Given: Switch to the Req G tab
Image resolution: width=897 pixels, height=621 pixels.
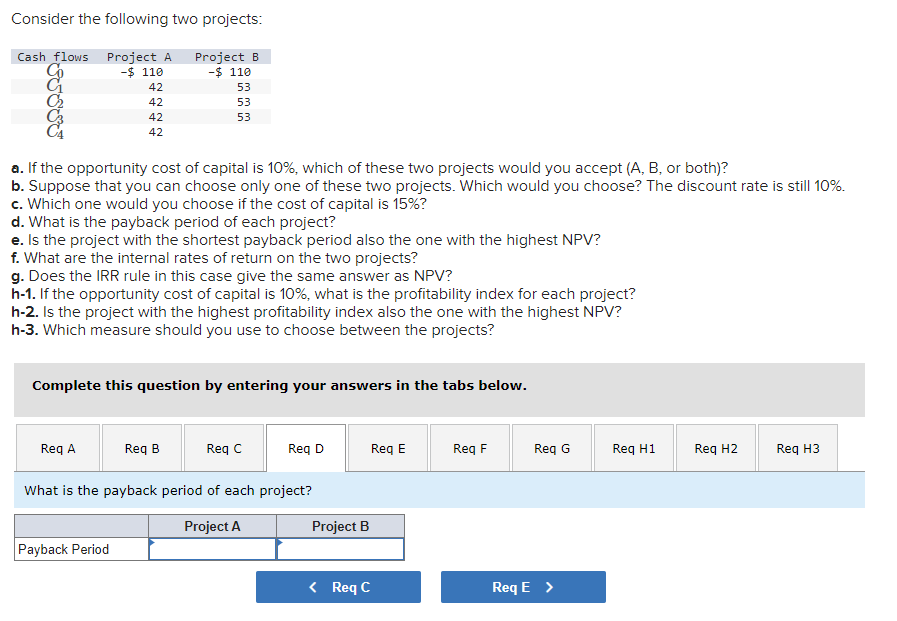Looking at the screenshot, I should tap(551, 447).
